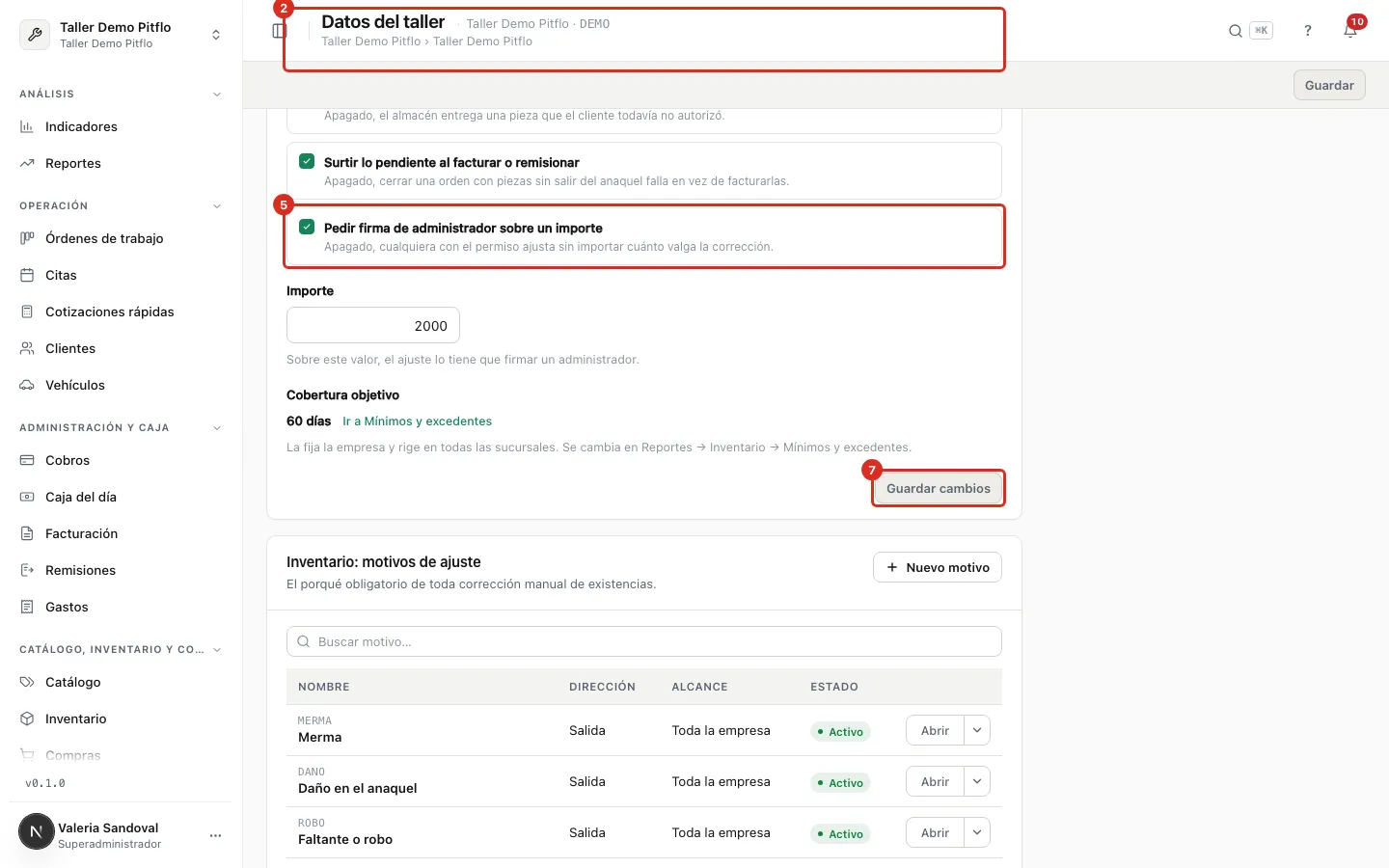1389x868 pixels.
Task: Click Guardar cambios button
Action: click(939, 488)
